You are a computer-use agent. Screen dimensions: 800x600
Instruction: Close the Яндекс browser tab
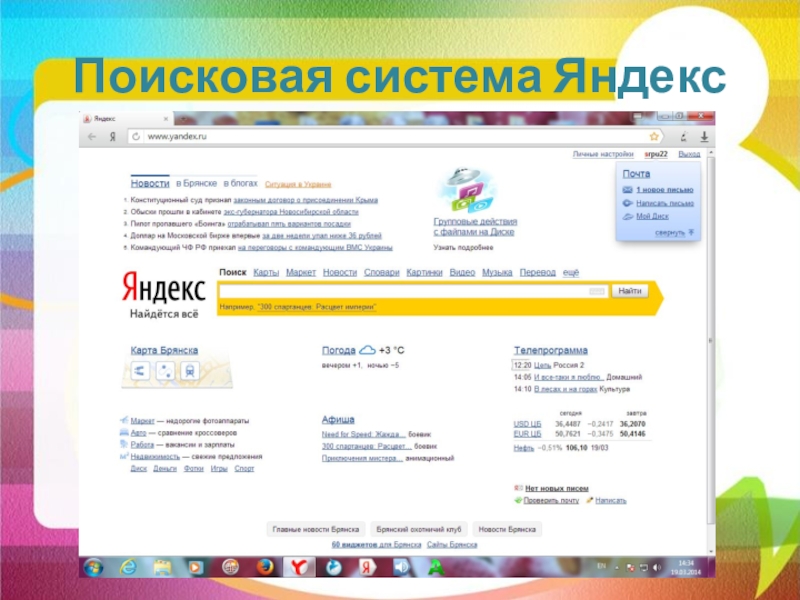pyautogui.click(x=166, y=119)
